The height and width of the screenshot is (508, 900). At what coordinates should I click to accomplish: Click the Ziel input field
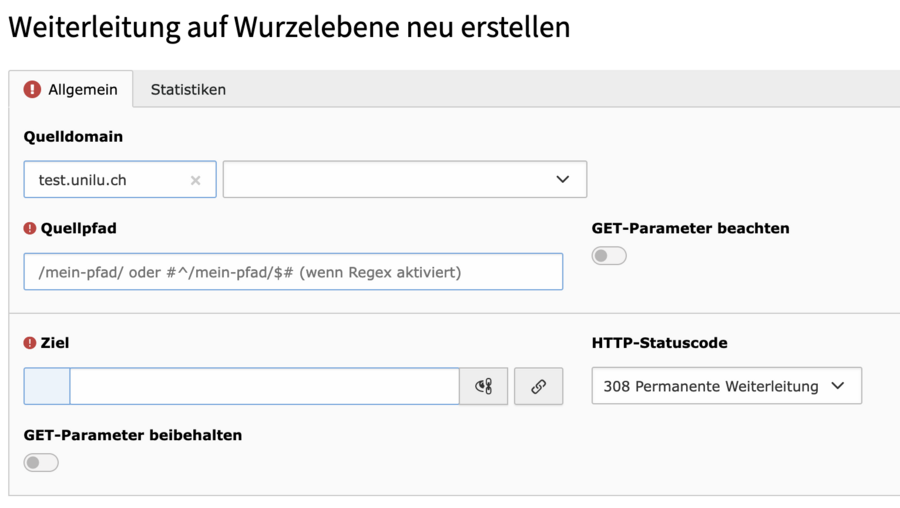(264, 386)
